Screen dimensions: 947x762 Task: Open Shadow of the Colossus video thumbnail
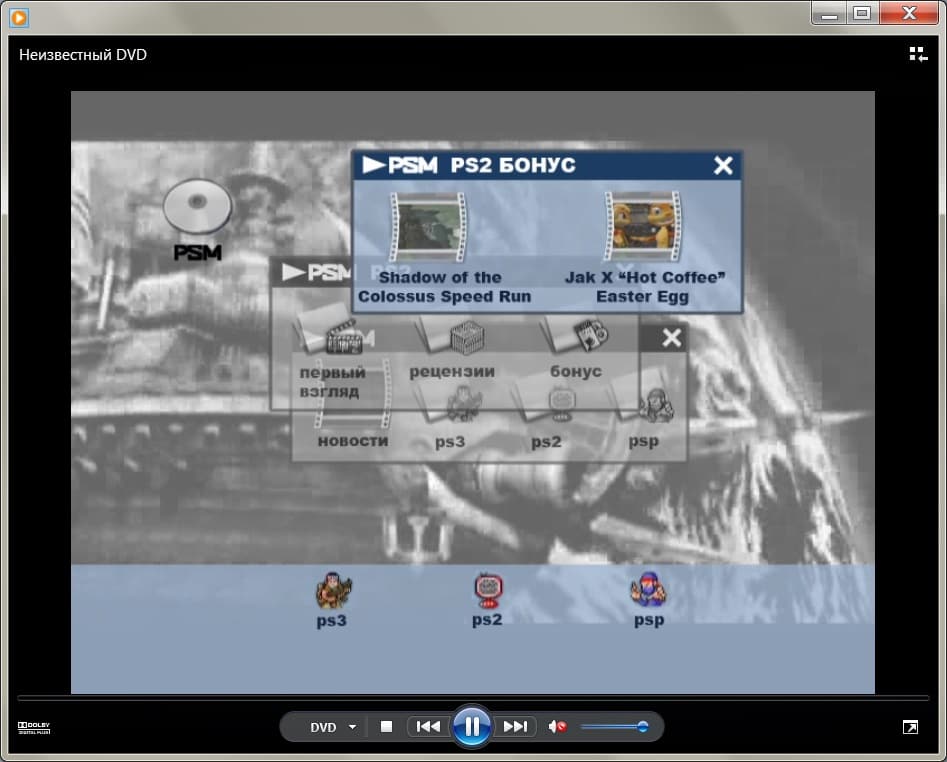coord(428,227)
